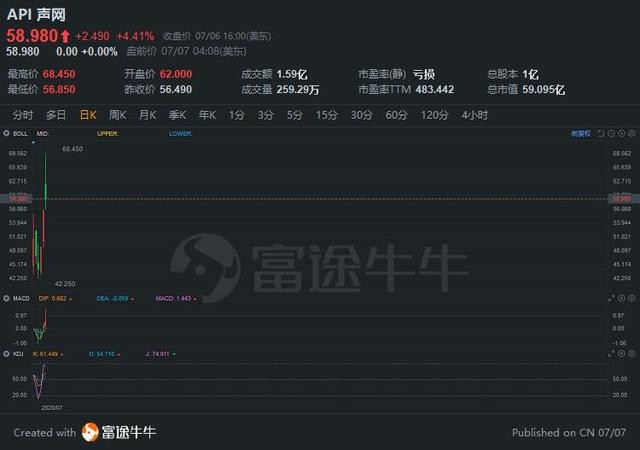Click the 昨收价 56.490 value
The width and height of the screenshot is (640, 450).
pos(176,89)
